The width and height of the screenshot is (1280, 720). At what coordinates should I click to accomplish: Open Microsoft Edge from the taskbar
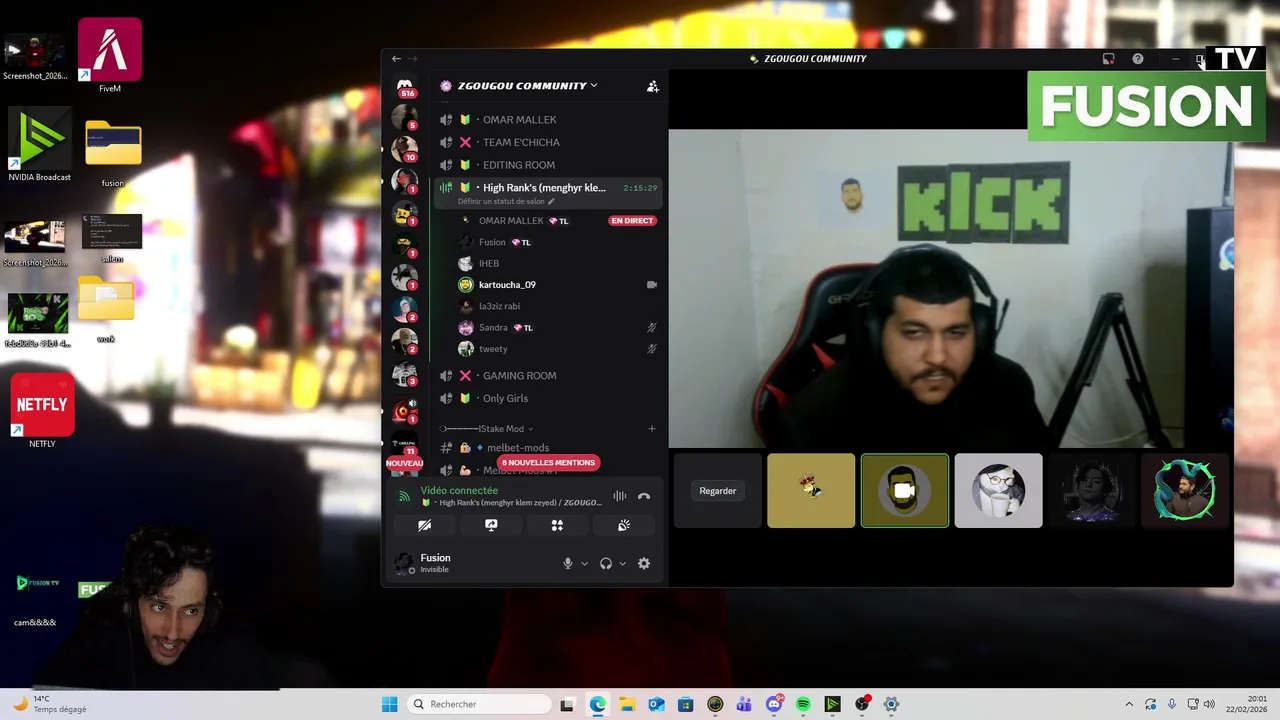(x=598, y=704)
